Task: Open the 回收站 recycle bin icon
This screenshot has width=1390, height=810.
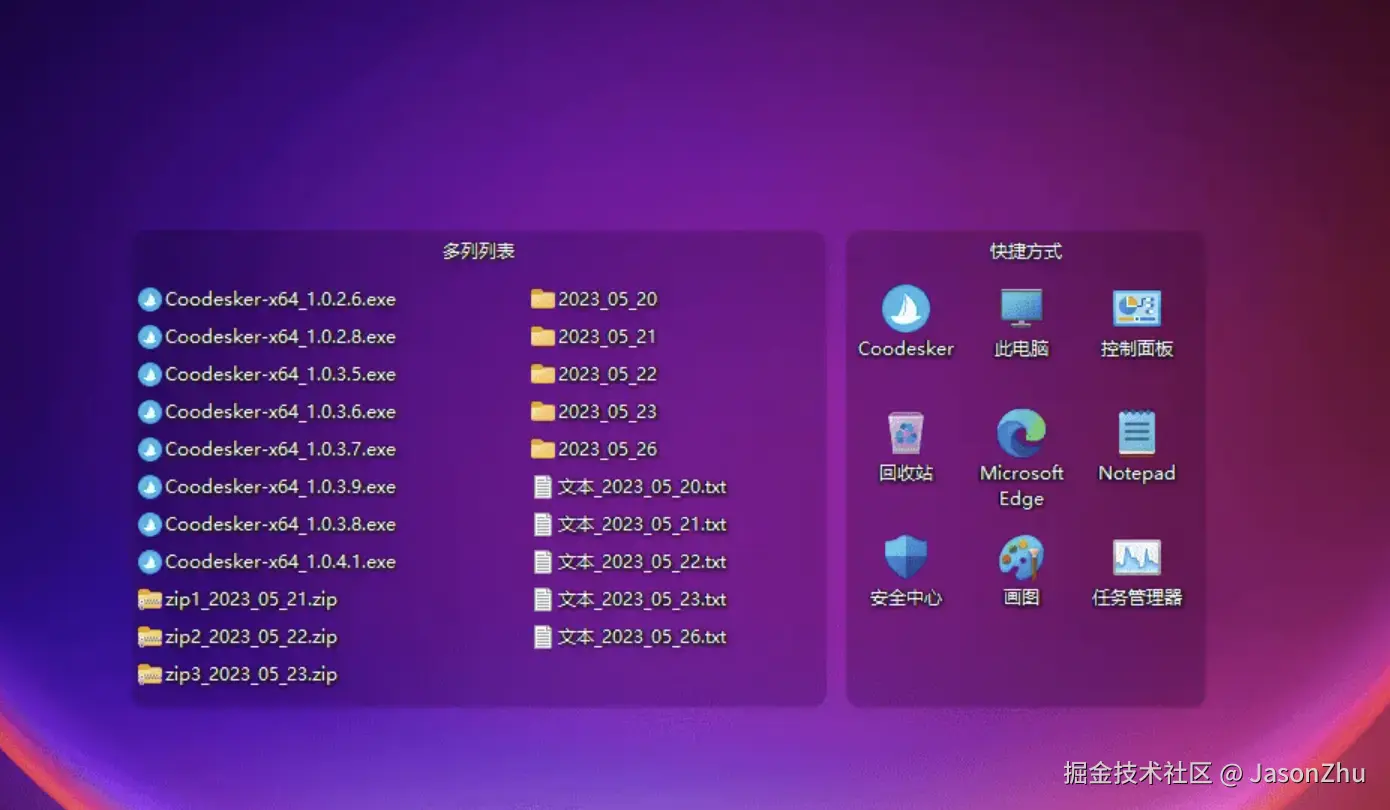Action: [906, 434]
